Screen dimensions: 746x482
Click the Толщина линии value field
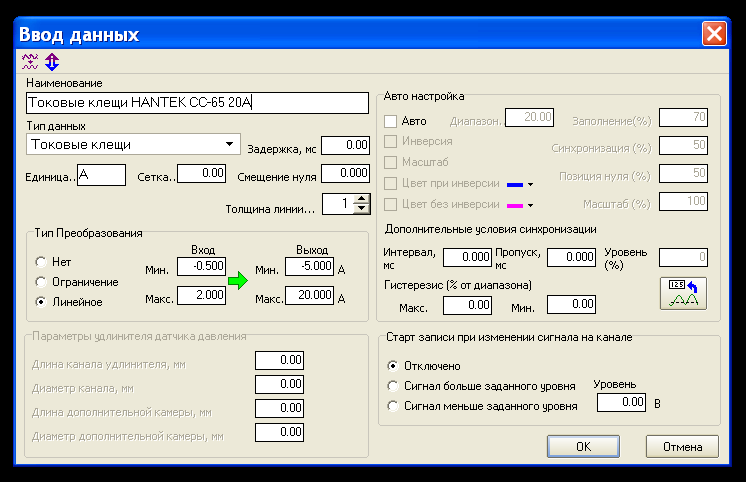[x=339, y=204]
